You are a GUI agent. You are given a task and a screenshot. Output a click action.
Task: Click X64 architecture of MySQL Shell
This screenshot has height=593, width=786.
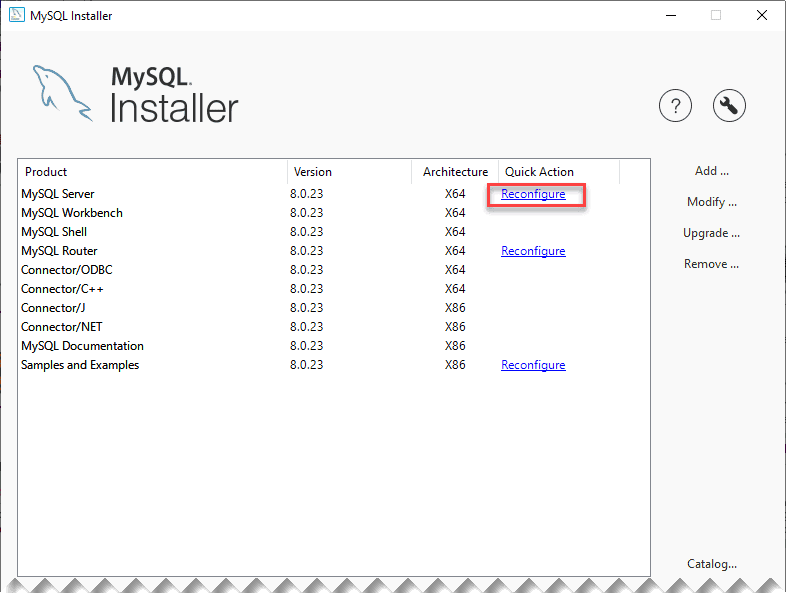coord(455,232)
